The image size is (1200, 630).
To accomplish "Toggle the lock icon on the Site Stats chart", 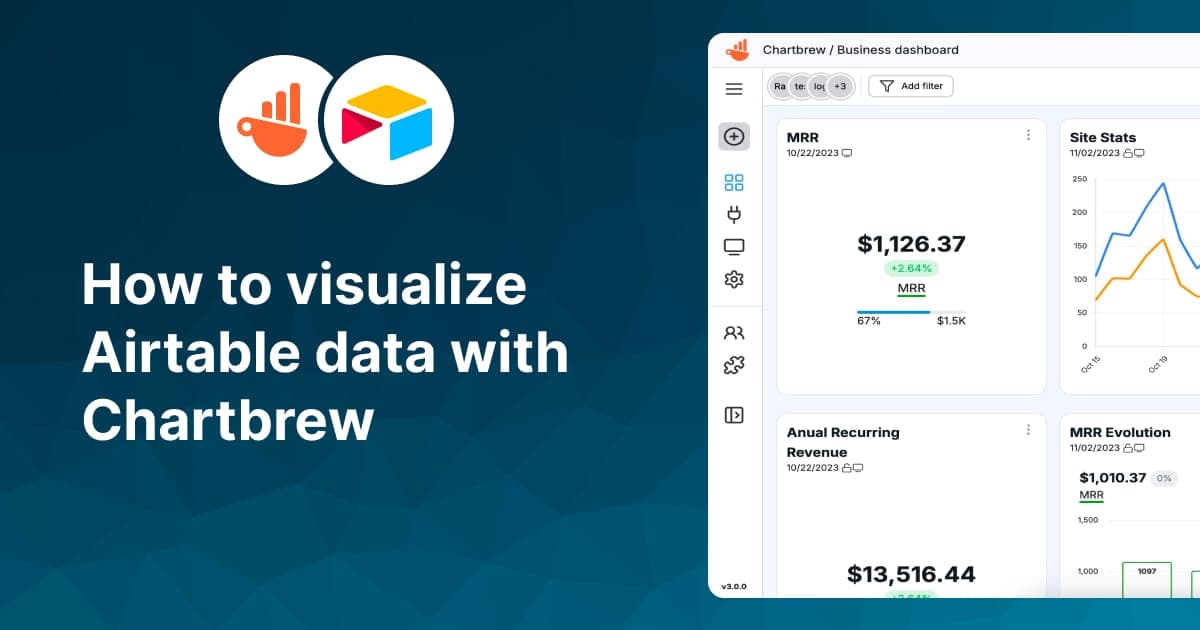I will [1130, 154].
